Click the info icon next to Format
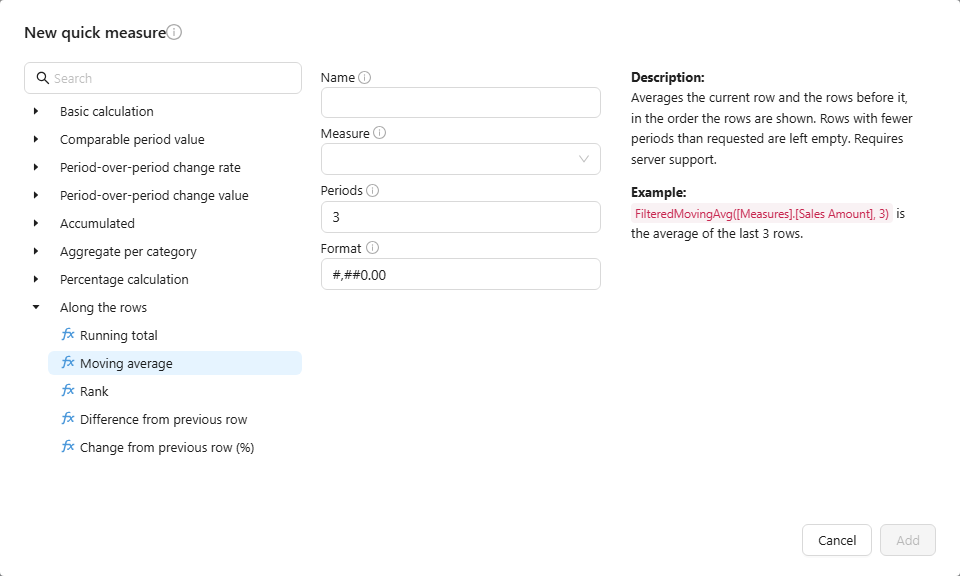This screenshot has width=960, height=576. [x=372, y=248]
